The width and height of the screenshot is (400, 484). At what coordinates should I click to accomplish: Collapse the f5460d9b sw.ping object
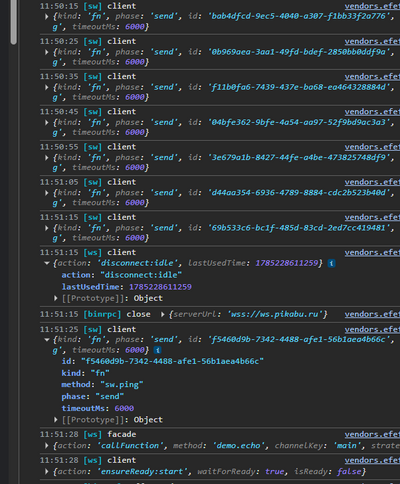pyautogui.click(x=47, y=340)
